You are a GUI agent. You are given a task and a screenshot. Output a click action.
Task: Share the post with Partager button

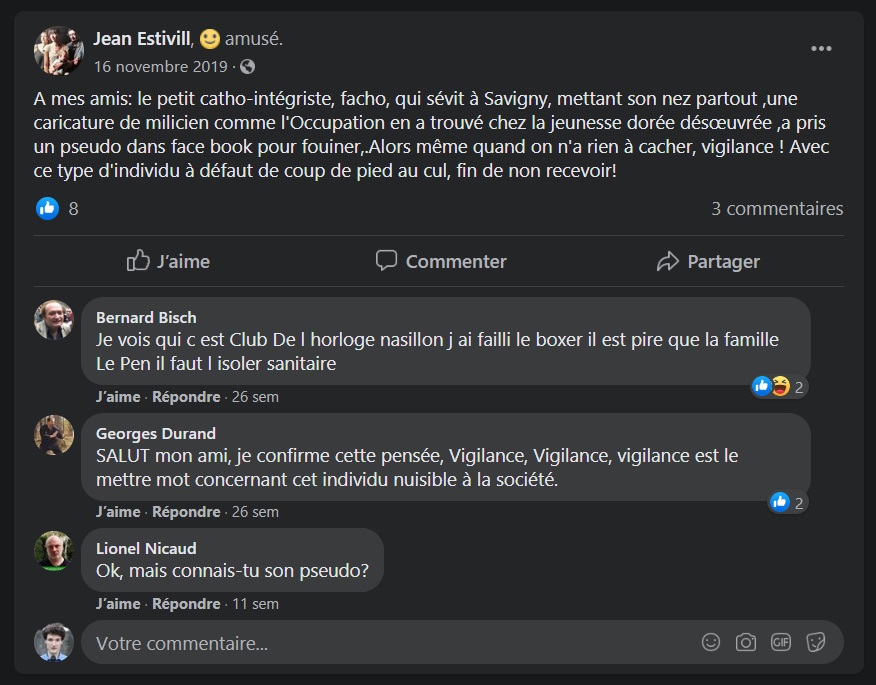708,261
